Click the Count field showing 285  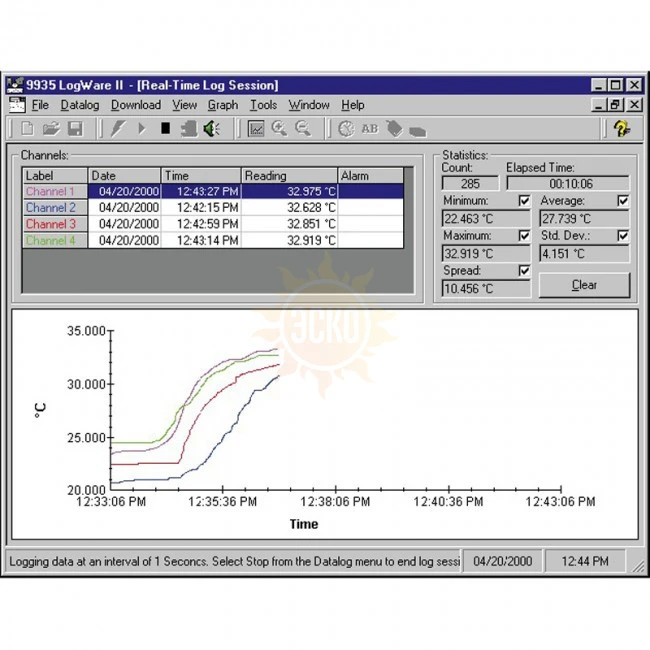(471, 184)
